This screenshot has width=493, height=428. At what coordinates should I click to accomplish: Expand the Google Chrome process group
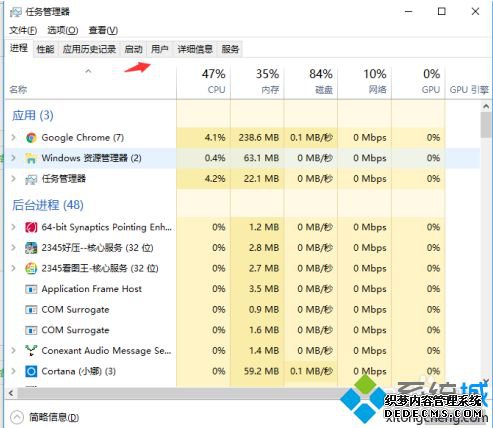(13, 137)
